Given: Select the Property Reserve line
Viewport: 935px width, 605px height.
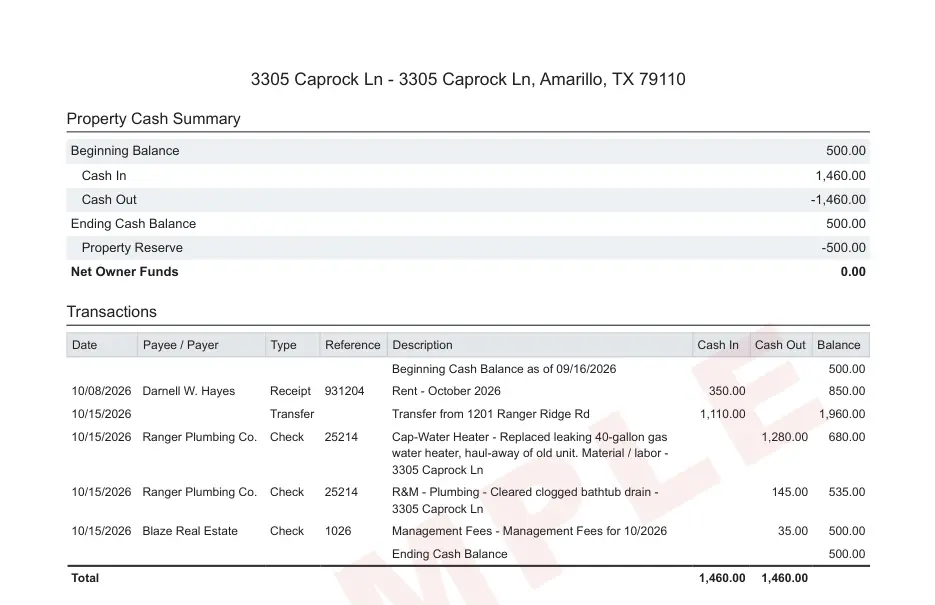Looking at the screenshot, I should pyautogui.click(x=468, y=248).
